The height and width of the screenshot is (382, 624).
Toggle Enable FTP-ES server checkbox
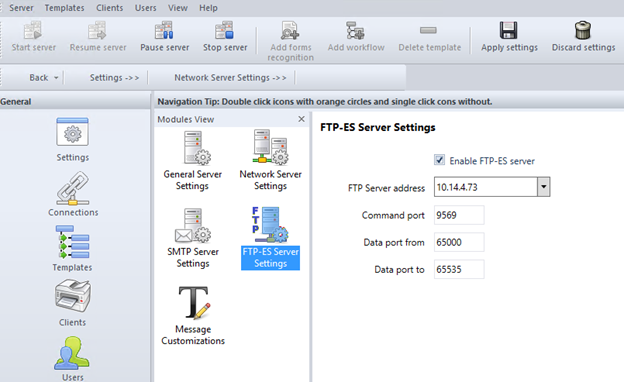439,160
